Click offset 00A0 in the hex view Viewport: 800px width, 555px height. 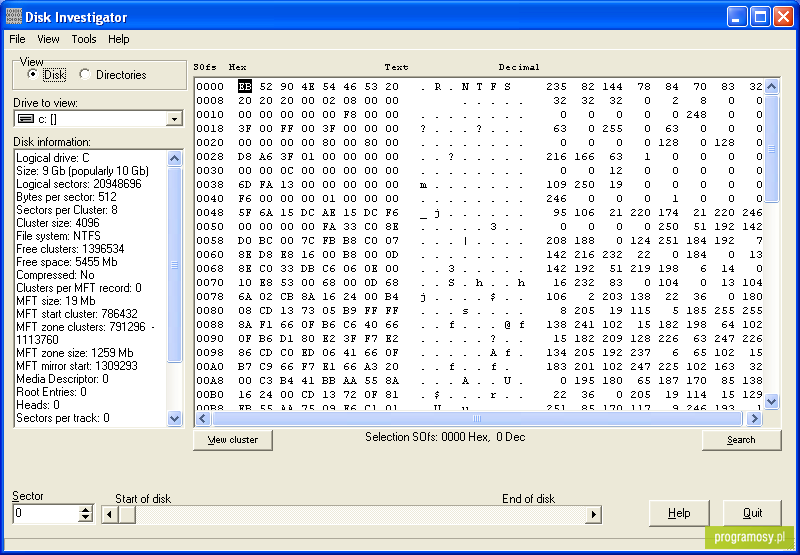point(210,367)
